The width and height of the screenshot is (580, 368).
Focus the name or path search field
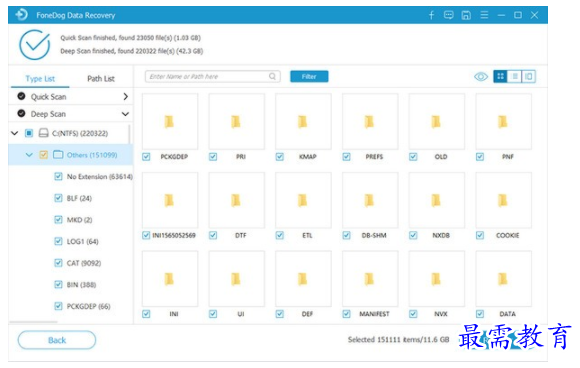click(213, 77)
